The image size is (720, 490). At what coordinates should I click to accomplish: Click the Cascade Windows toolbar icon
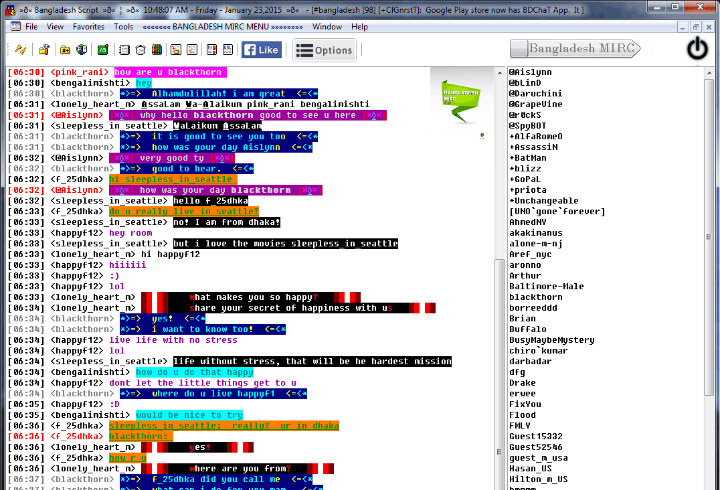228,50
